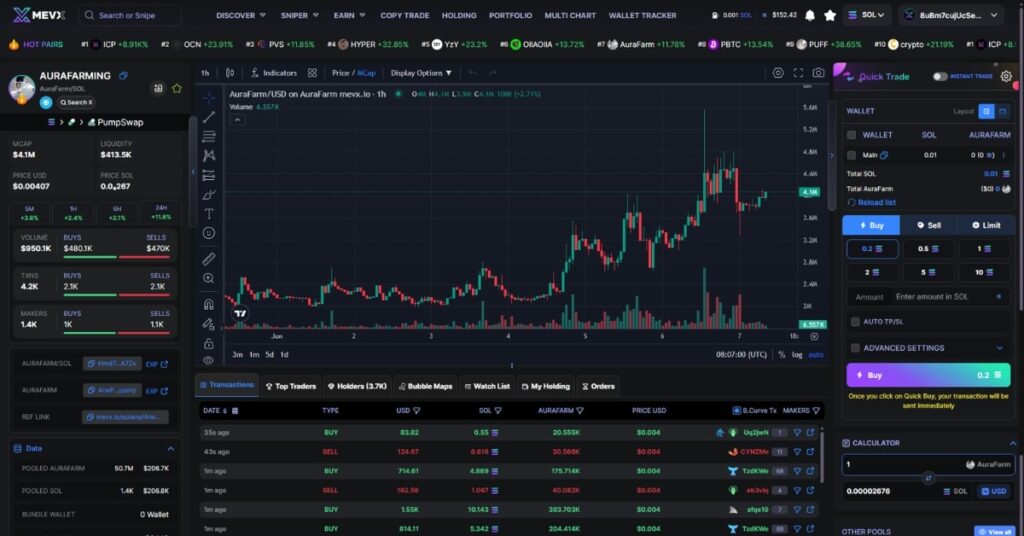Toggle log scale on chart
Screen dimensions: 1024x536
797,355
